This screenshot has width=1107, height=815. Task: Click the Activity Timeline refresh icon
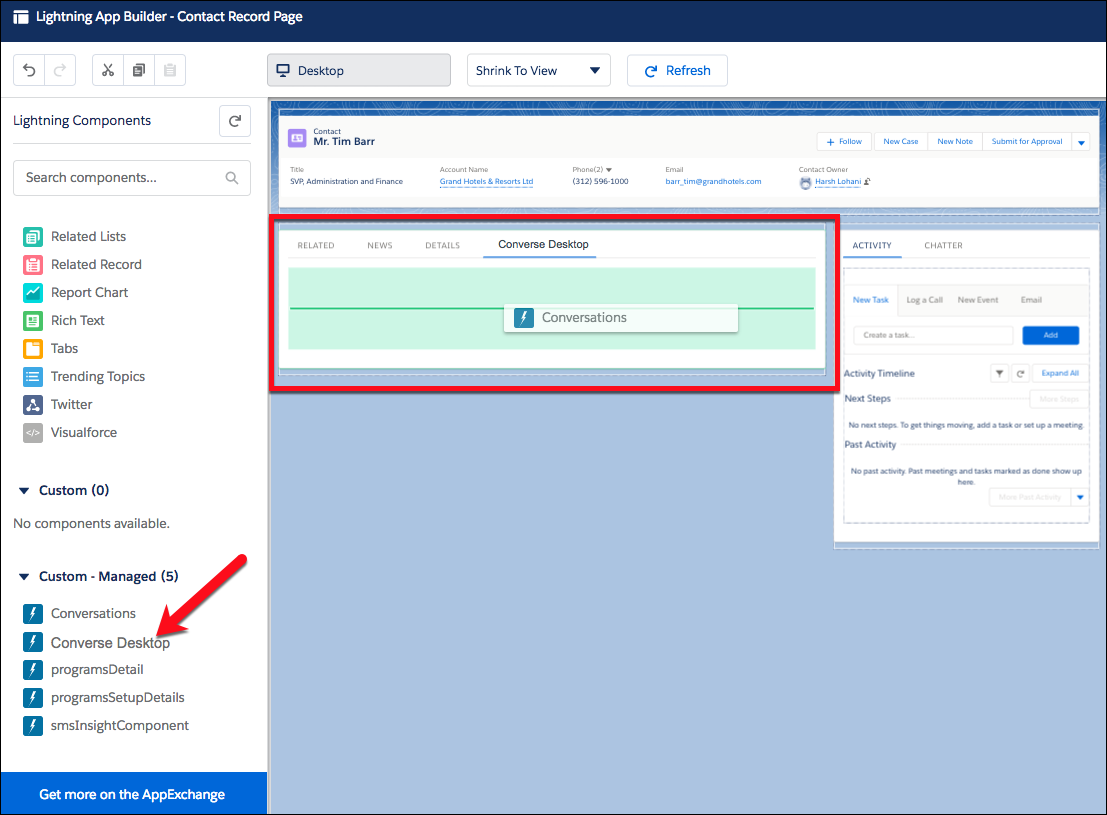pos(1020,374)
